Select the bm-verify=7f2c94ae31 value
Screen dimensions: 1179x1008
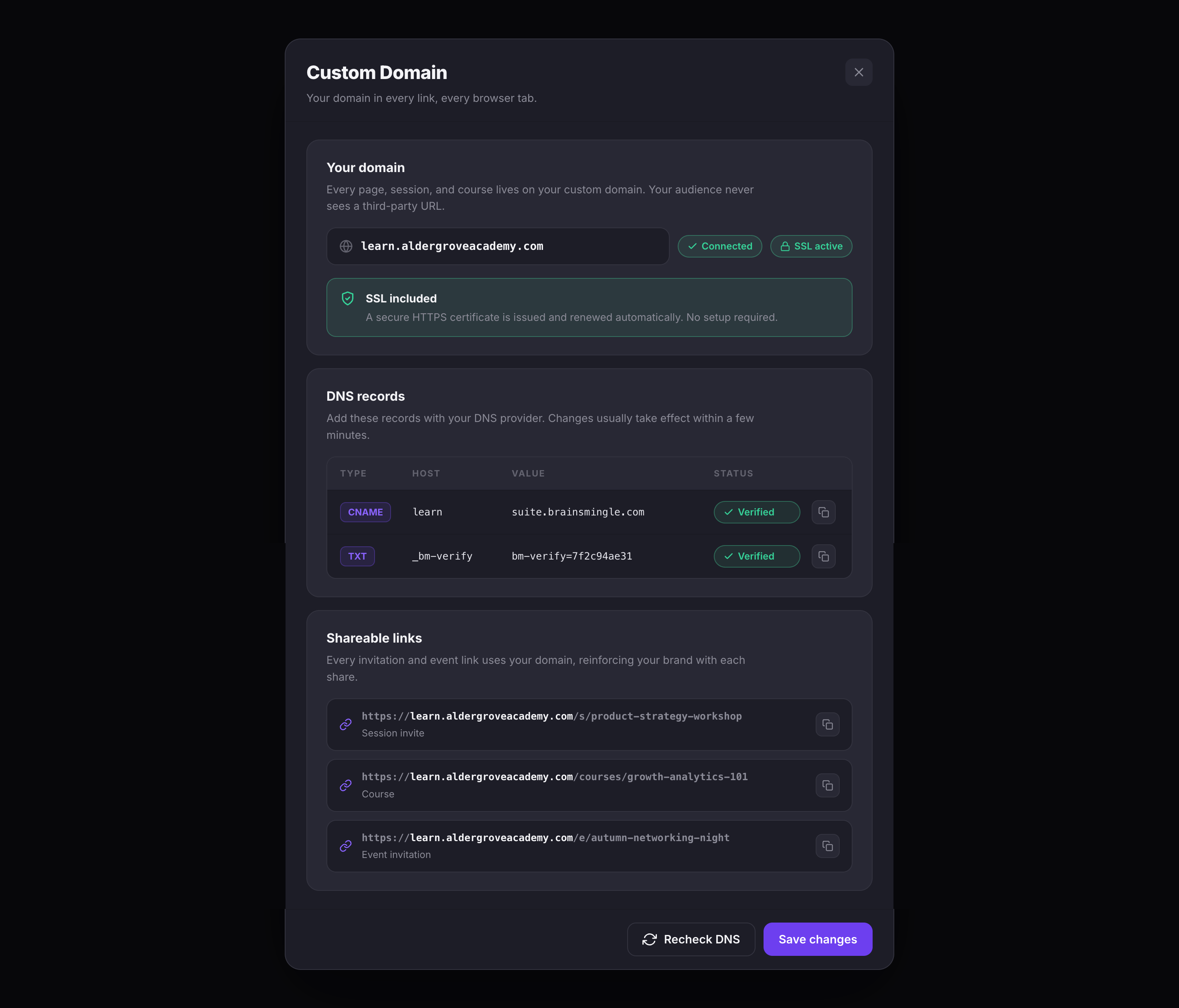pos(571,556)
